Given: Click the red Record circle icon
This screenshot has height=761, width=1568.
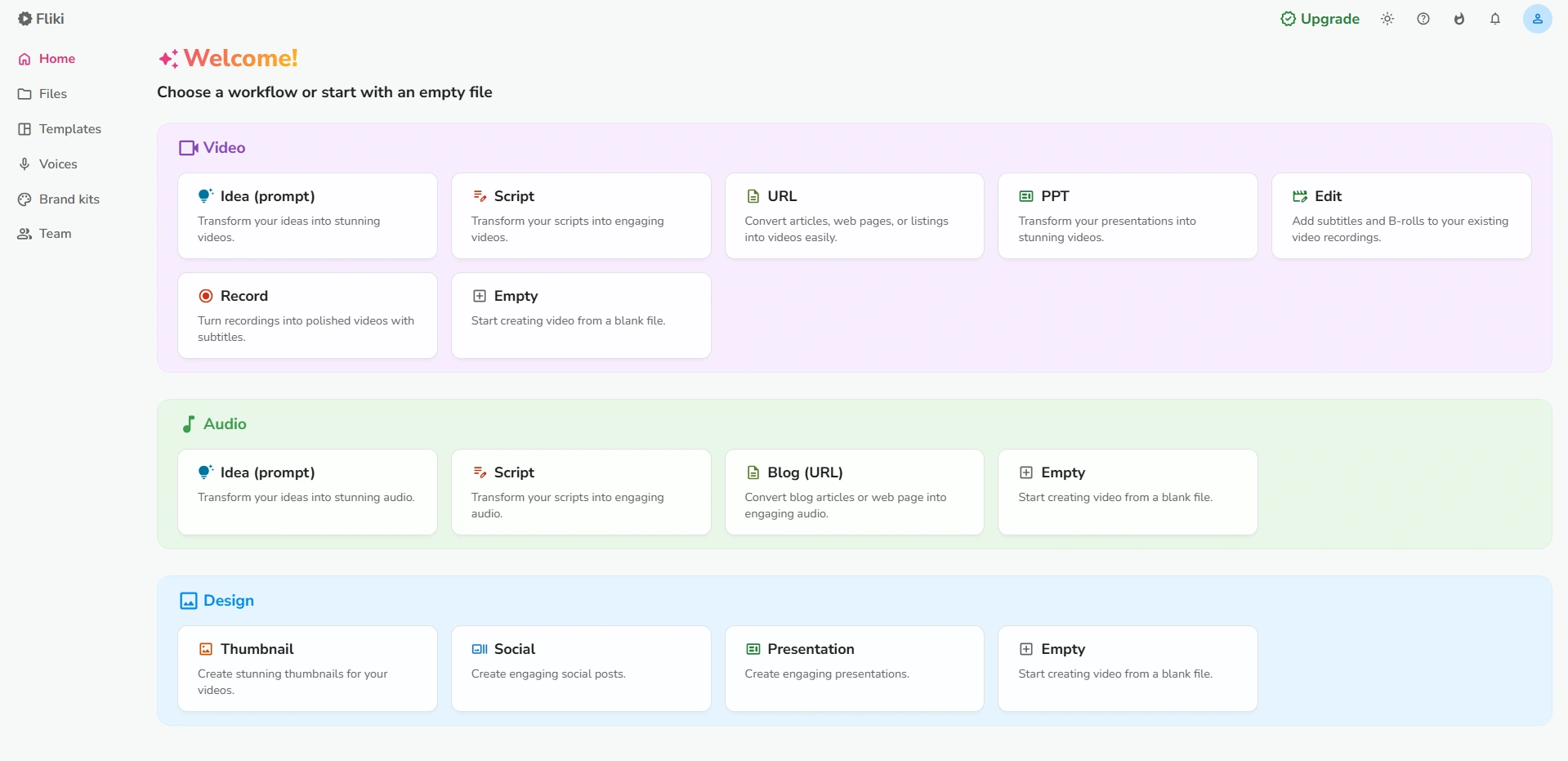Looking at the screenshot, I should coord(206,296).
